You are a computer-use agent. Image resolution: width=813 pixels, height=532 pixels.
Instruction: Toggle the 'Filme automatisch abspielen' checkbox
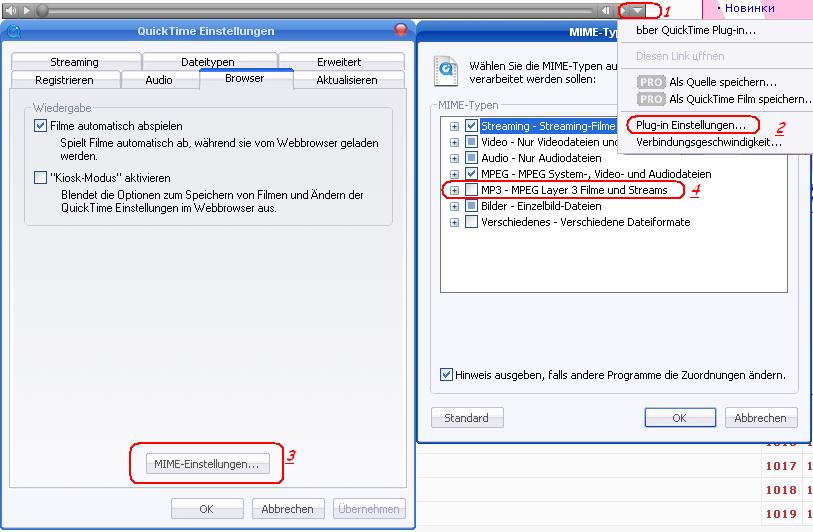(40, 125)
